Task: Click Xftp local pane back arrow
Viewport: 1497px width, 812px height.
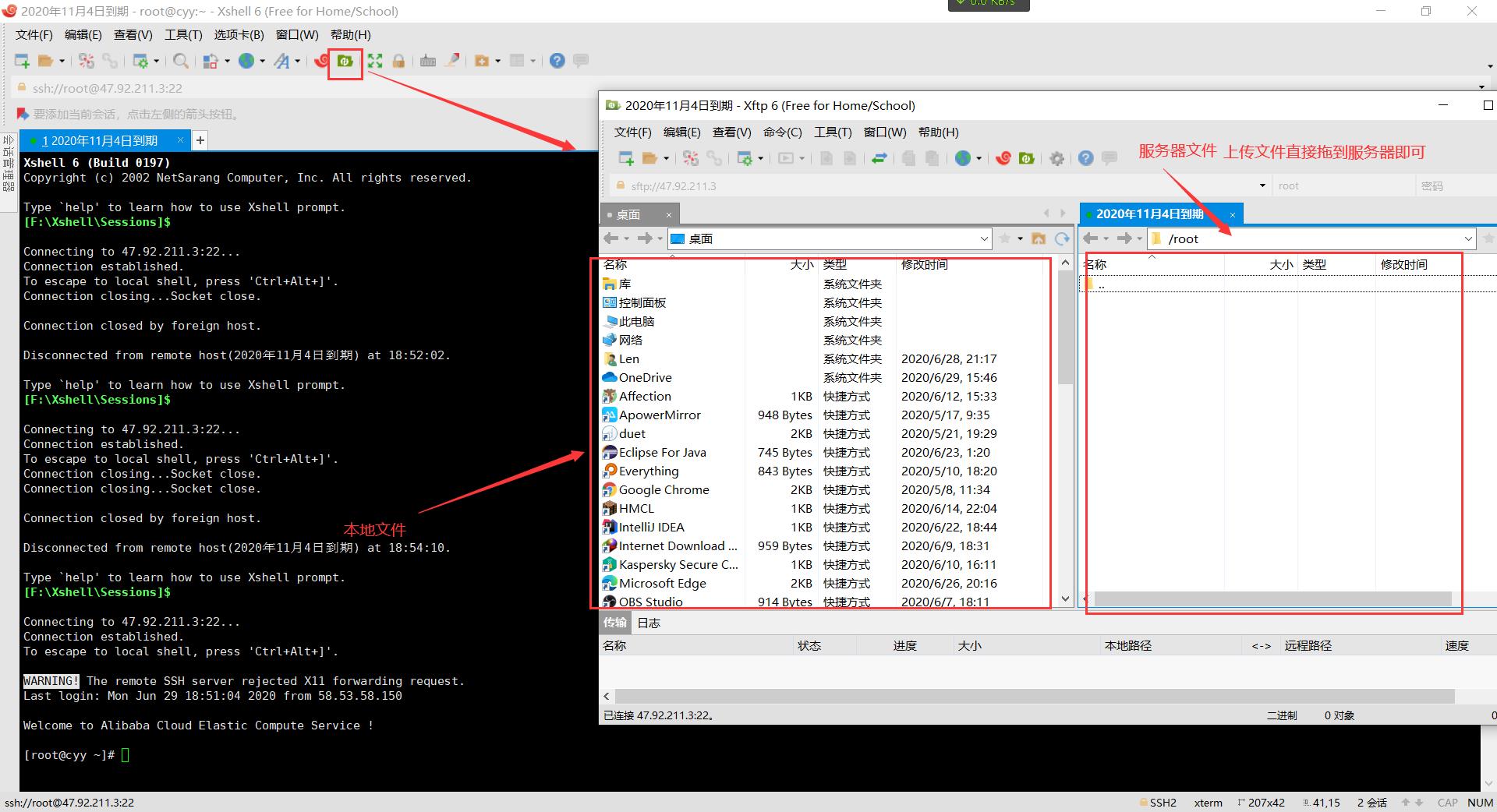Action: (611, 238)
